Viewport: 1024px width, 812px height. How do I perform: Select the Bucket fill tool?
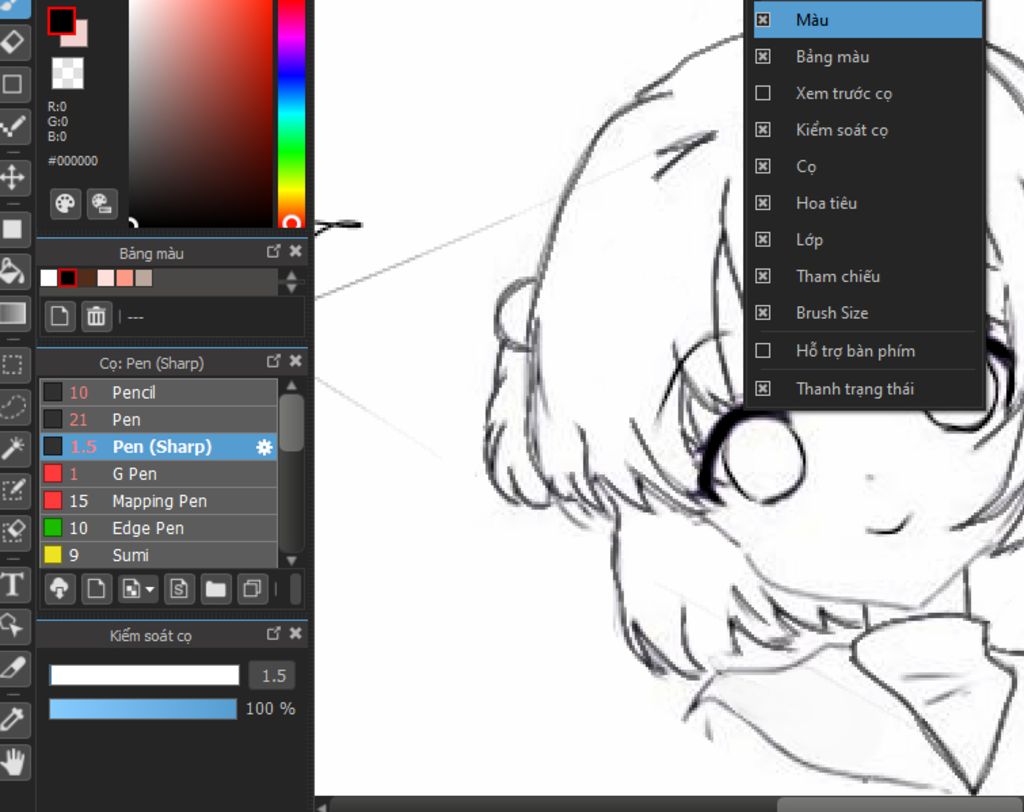tap(13, 271)
